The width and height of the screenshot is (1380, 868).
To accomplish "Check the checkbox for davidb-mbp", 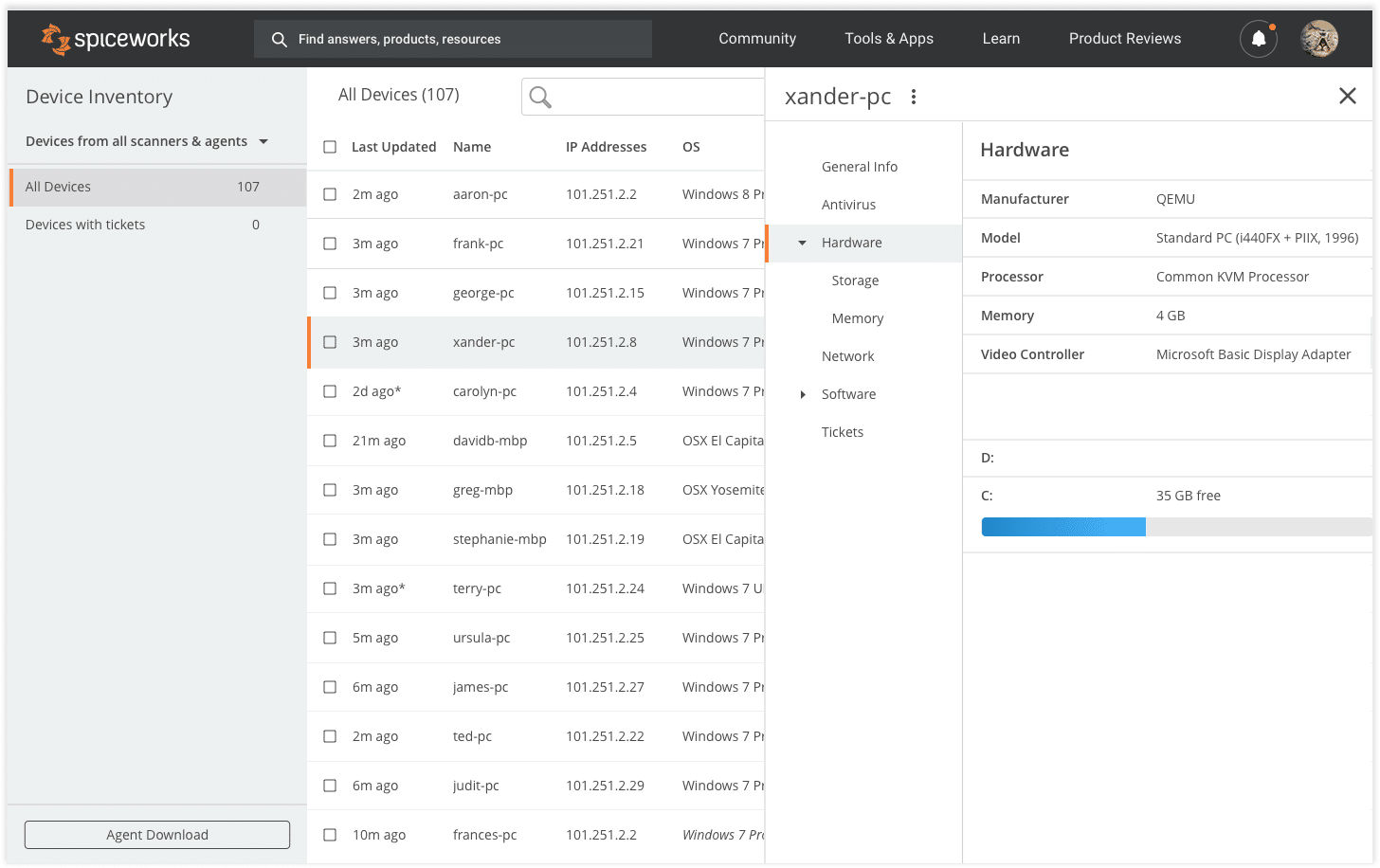I will point(329,441).
